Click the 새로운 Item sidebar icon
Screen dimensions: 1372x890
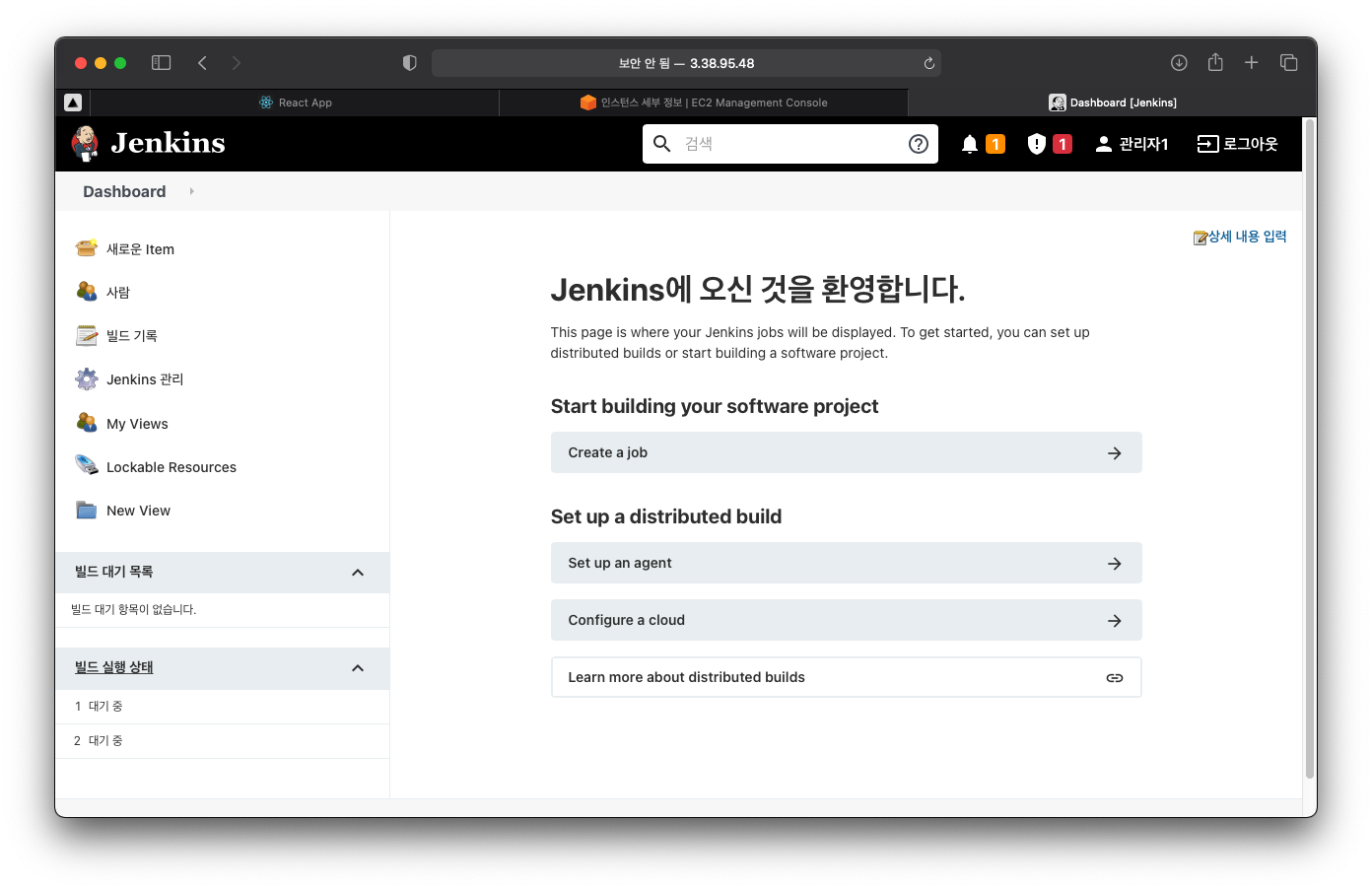pyautogui.click(x=87, y=248)
